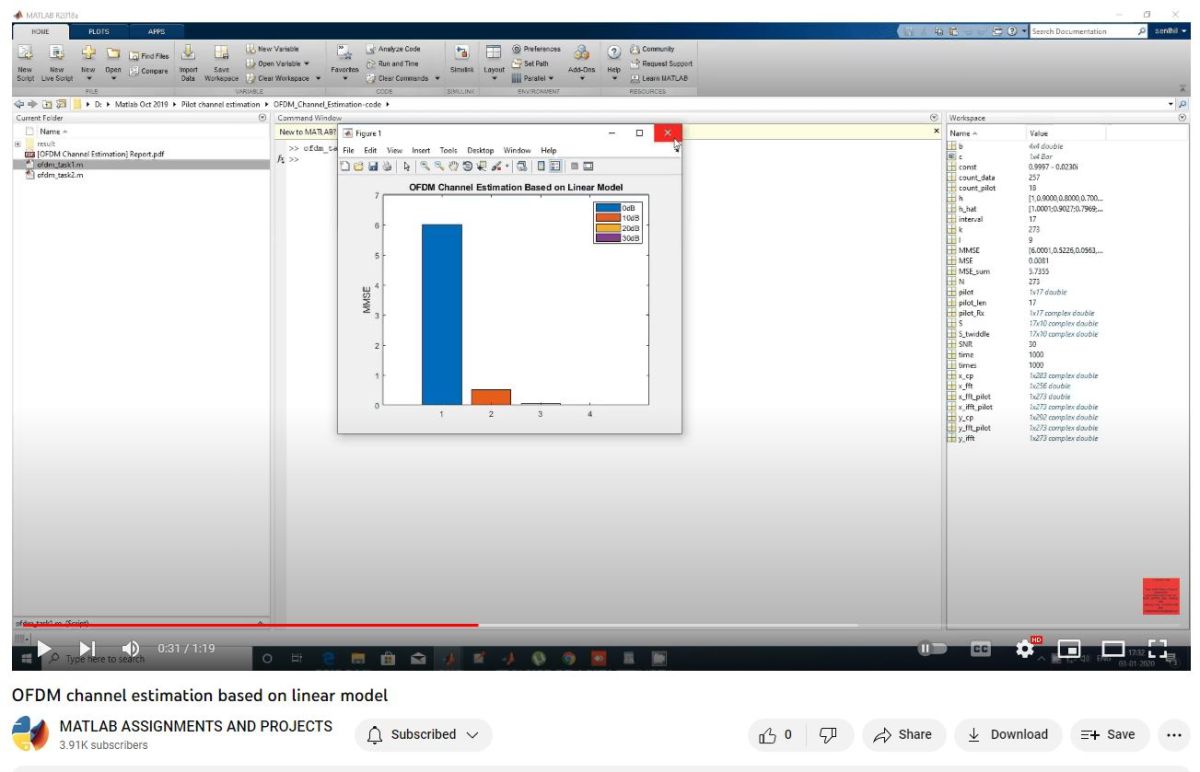Open the Desktop menu in Figure 1

tap(480, 150)
